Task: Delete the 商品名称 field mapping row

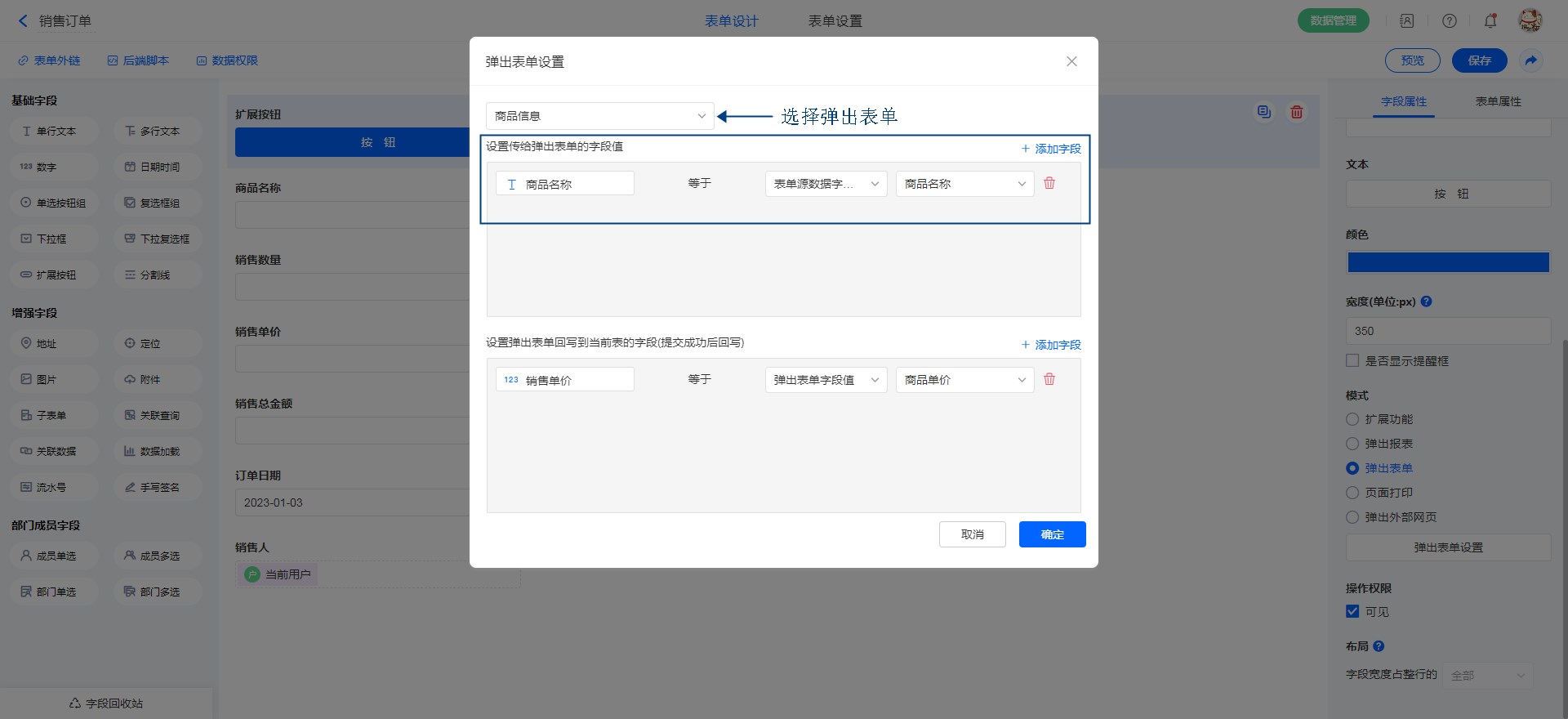Action: 1049,183
